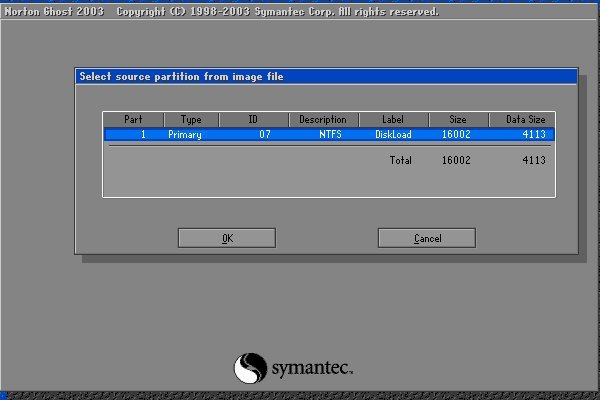Click the NTFS description cell
600x400 pixels.
click(330, 134)
